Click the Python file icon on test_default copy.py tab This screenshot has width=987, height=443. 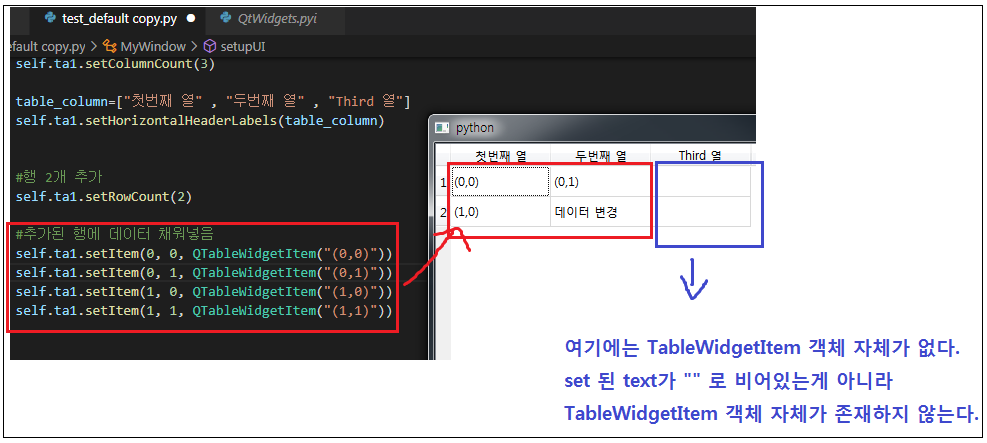[49, 18]
